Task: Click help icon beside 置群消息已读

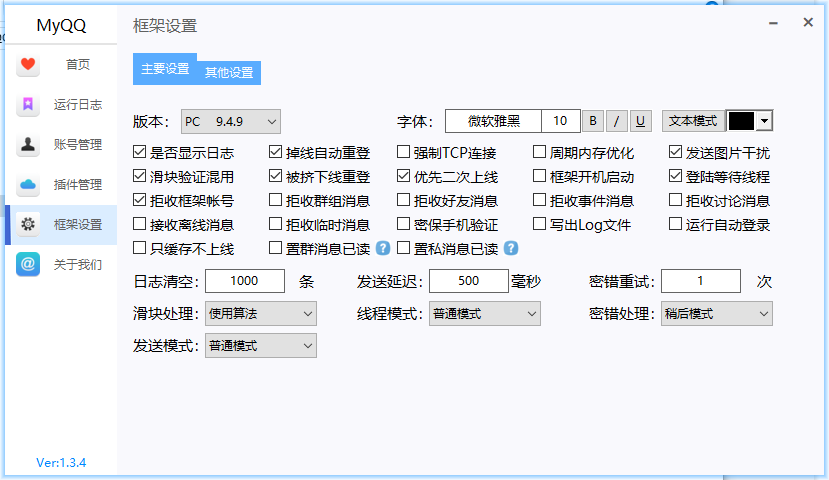Action: (383, 248)
